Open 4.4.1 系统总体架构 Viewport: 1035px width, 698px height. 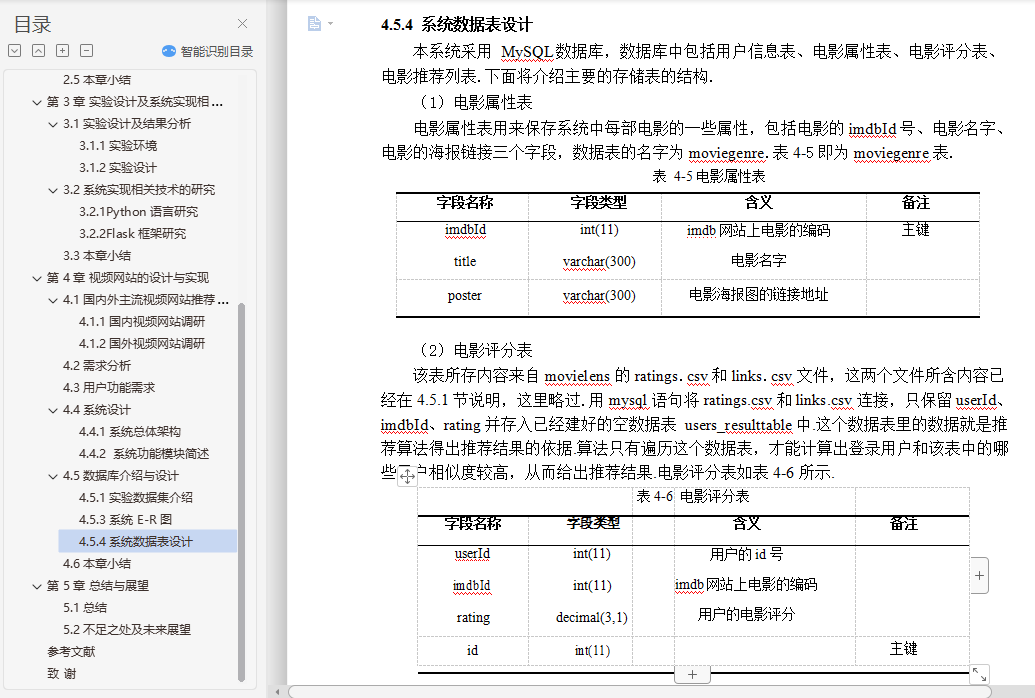[130, 432]
